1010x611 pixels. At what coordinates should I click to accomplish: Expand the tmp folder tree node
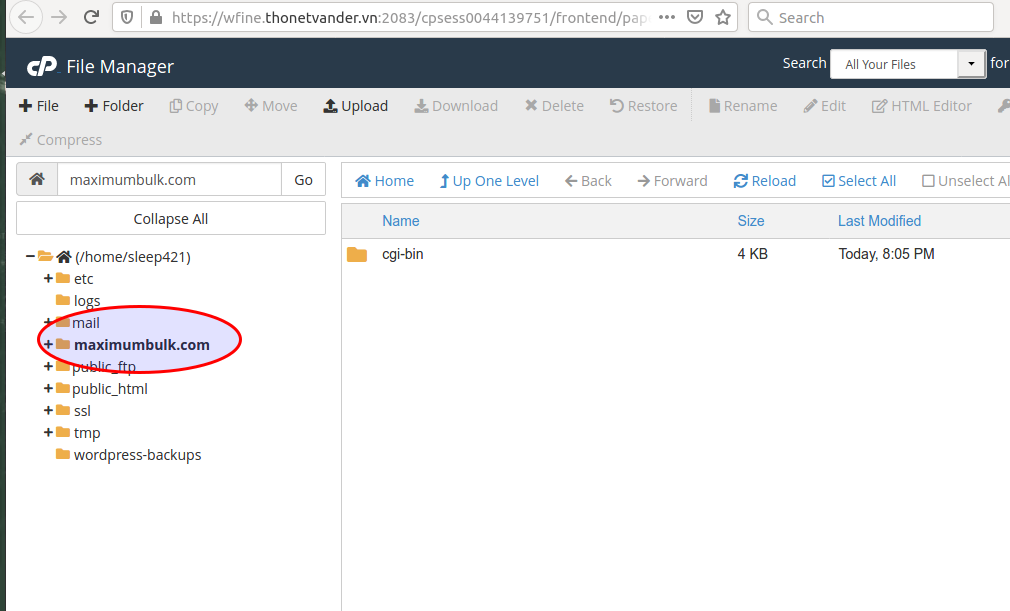pos(48,432)
